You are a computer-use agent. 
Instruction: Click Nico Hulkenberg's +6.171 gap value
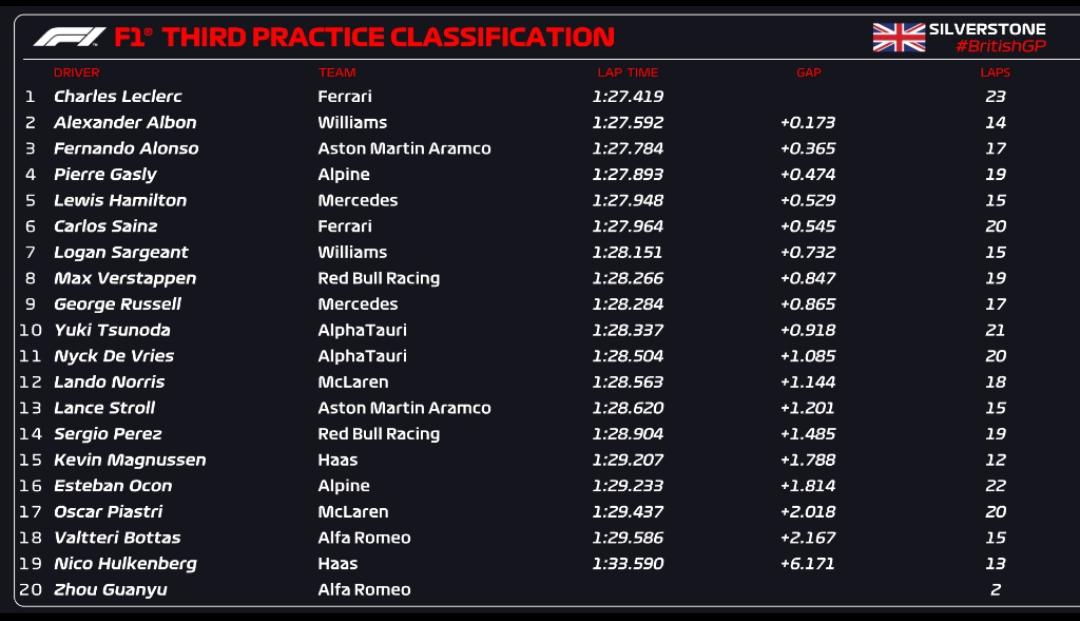coord(807,564)
